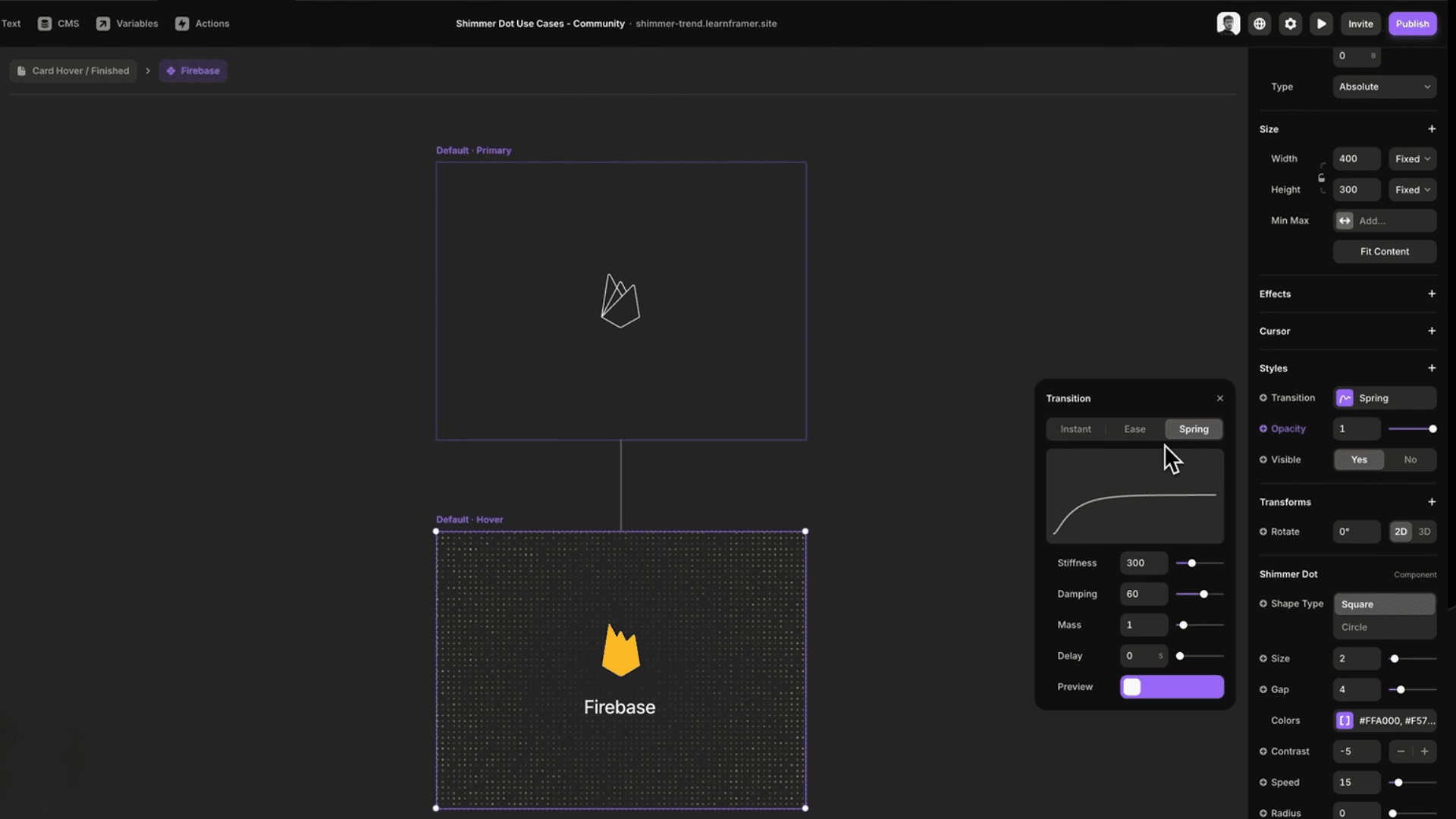The height and width of the screenshot is (819, 1456).
Task: Click the Variables panel icon
Action: 102,23
